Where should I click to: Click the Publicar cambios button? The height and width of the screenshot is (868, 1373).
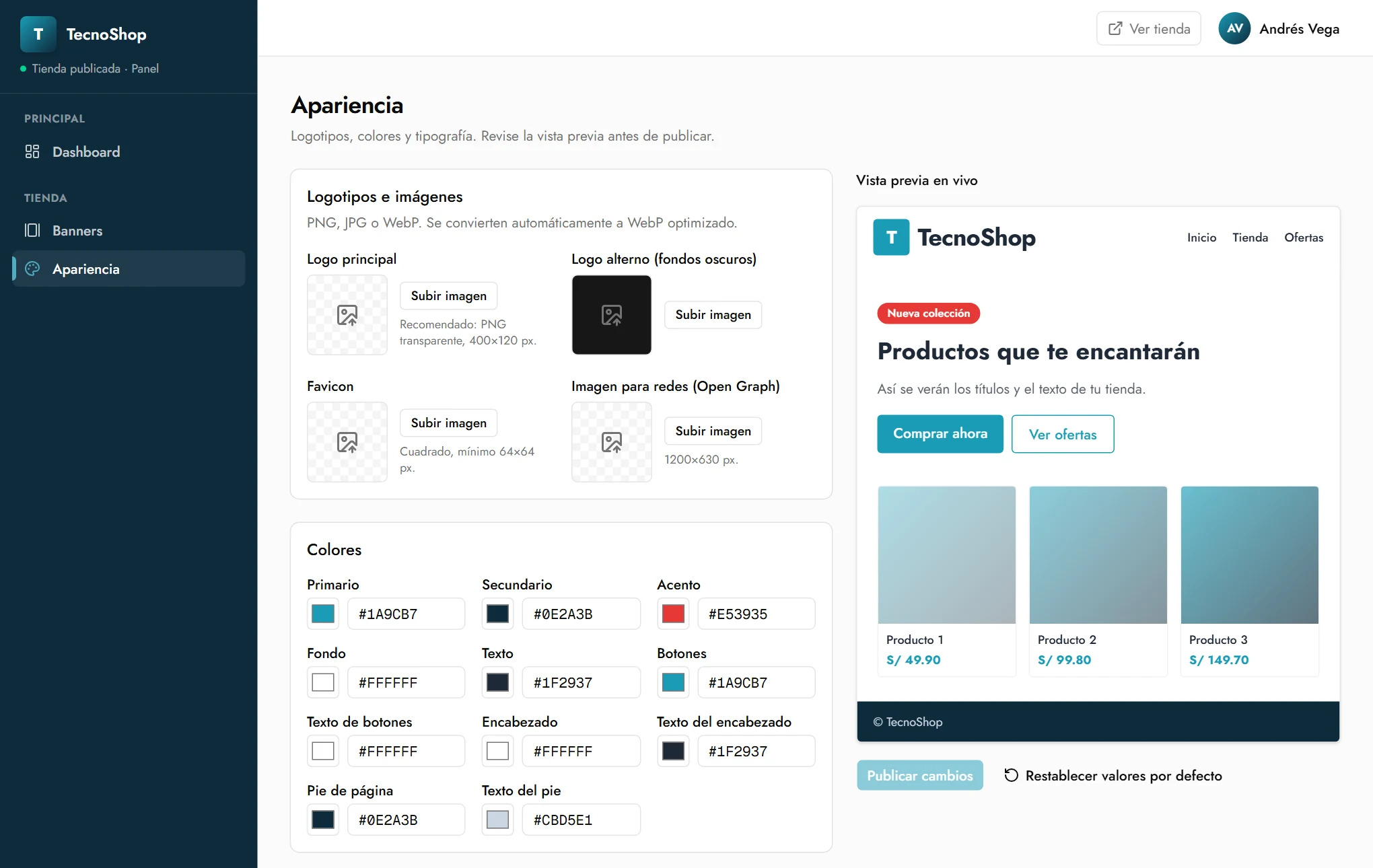tap(920, 775)
